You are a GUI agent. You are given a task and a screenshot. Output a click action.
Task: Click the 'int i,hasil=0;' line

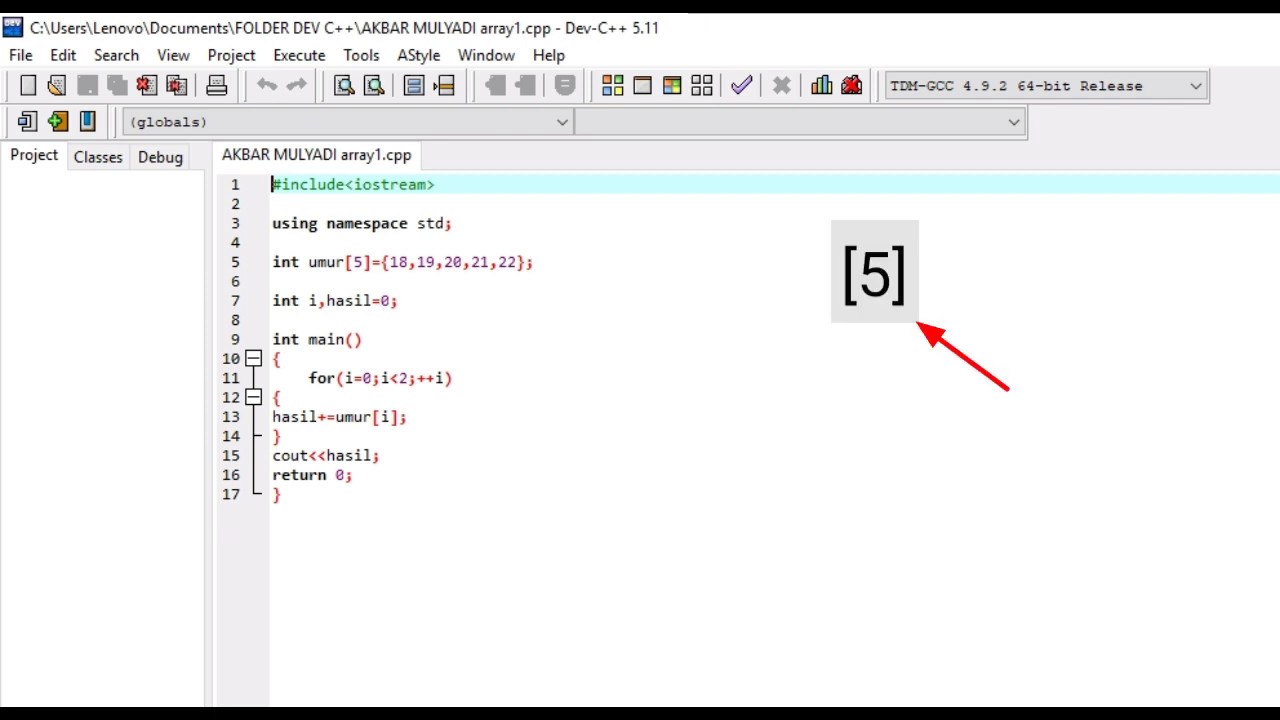pyautogui.click(x=335, y=300)
